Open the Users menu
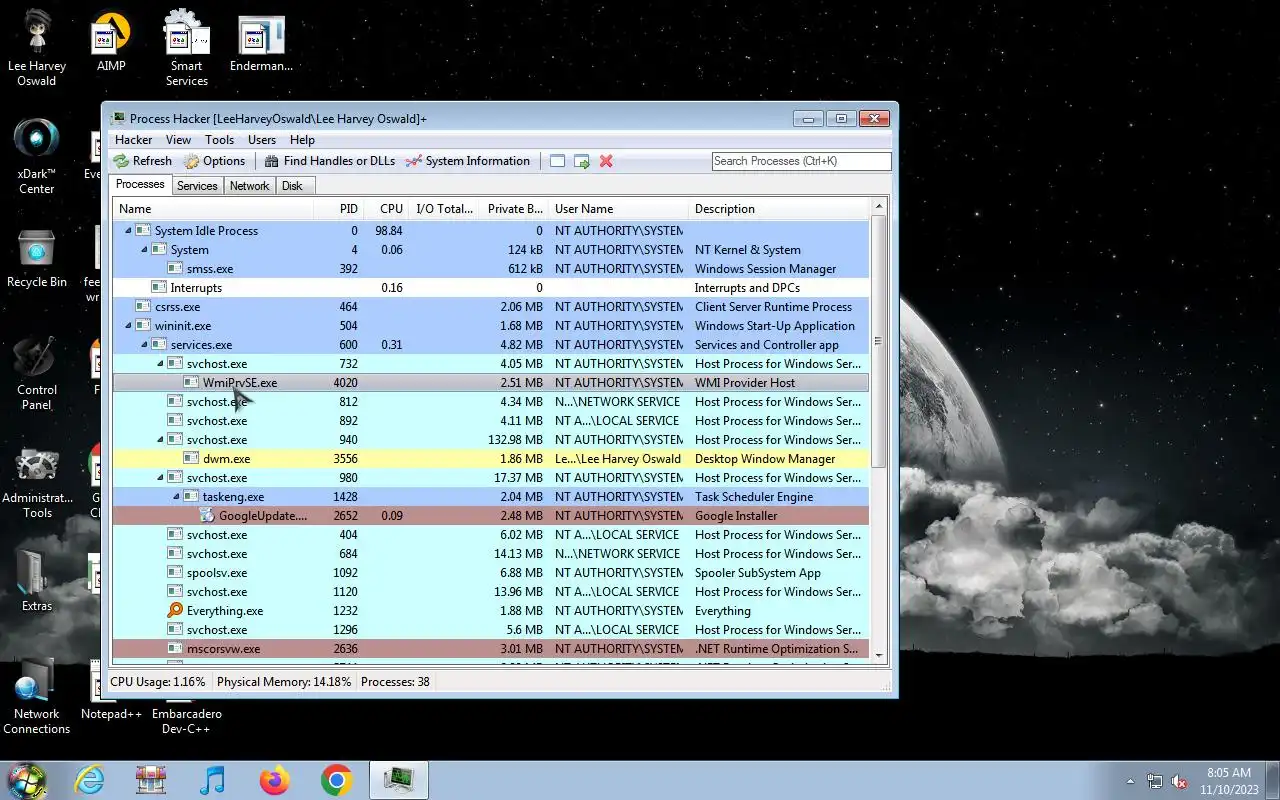This screenshot has height=800, width=1280. [262, 140]
